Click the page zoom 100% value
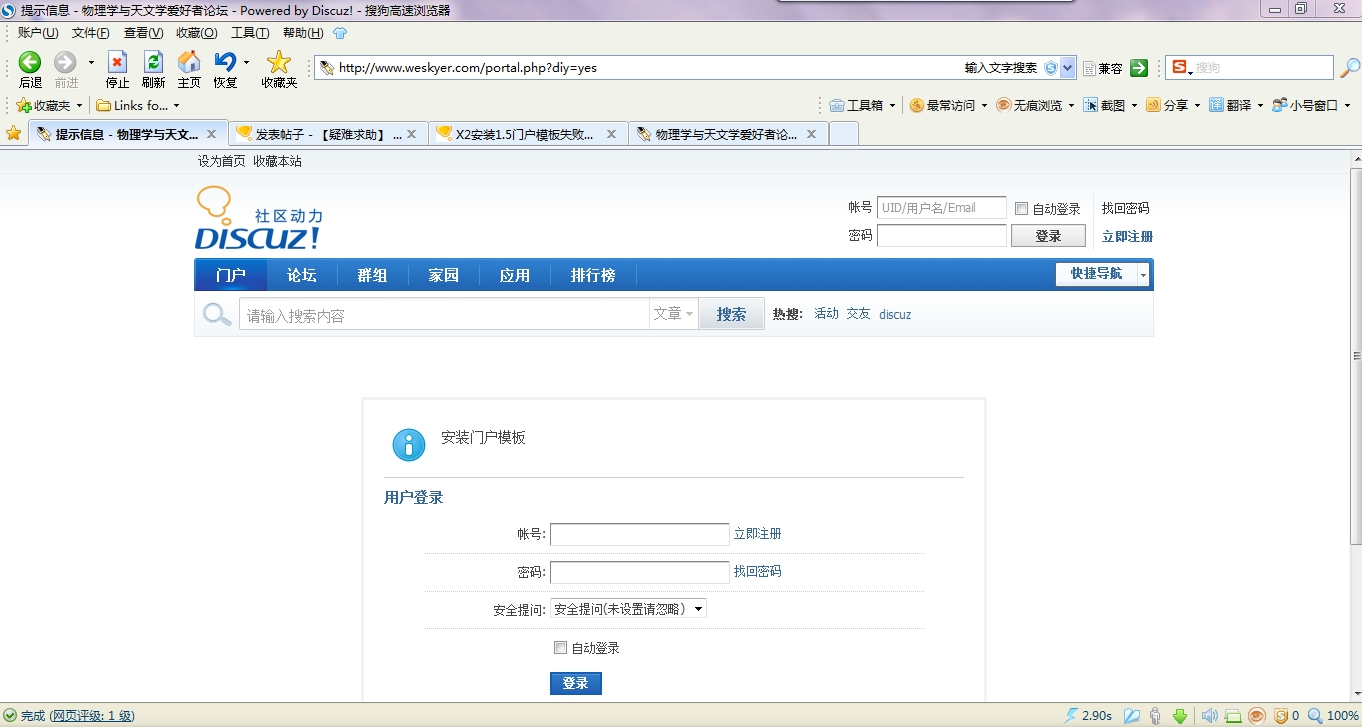The image size is (1362, 727). tap(1343, 716)
